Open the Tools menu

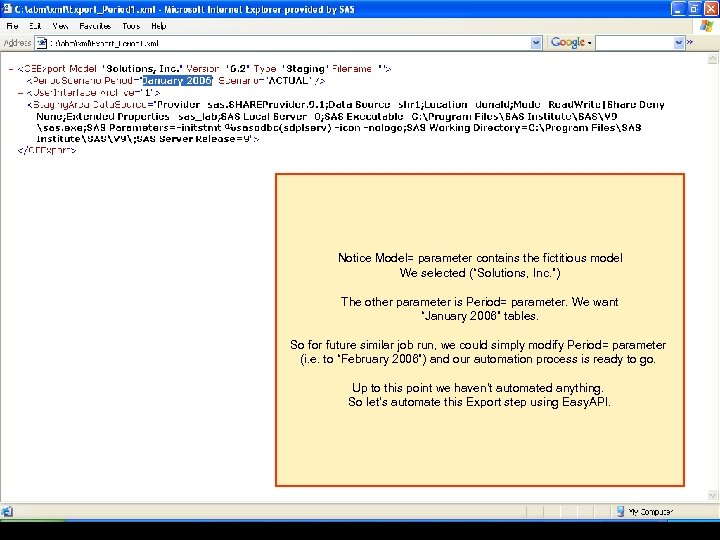click(131, 26)
